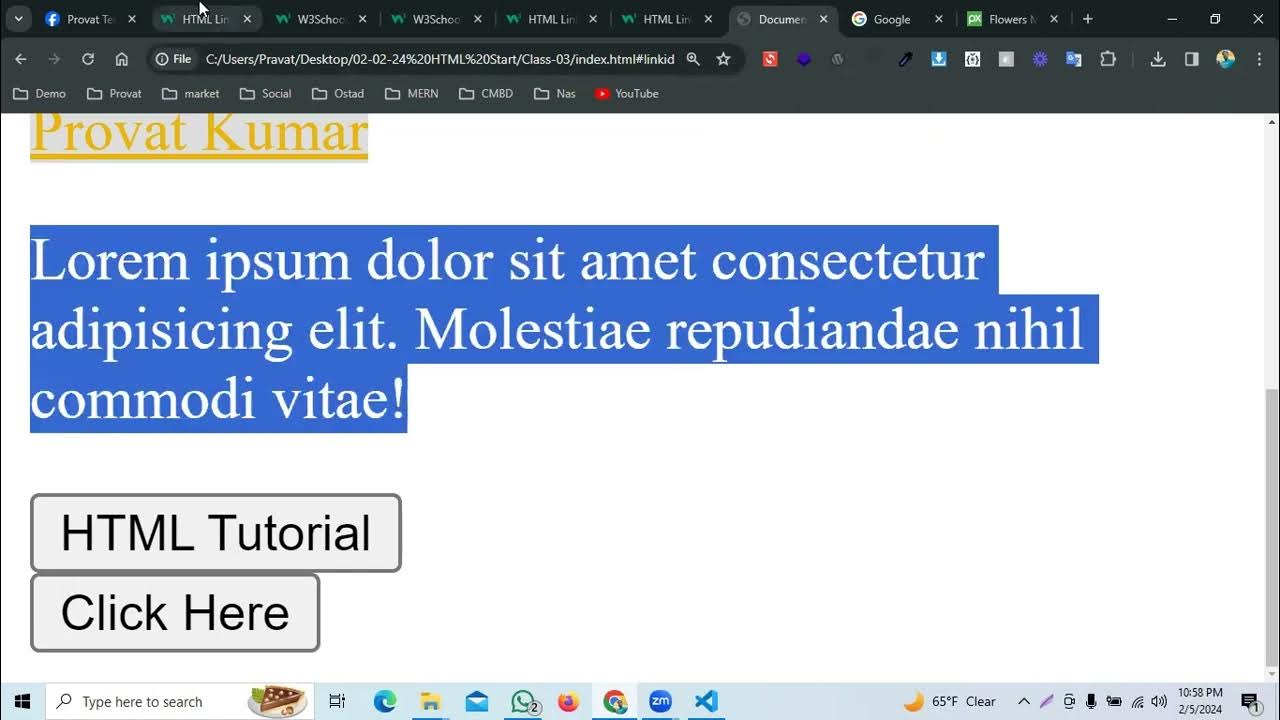Open the Provat bookmarks folder
This screenshot has height=720, width=1280.
click(x=114, y=93)
